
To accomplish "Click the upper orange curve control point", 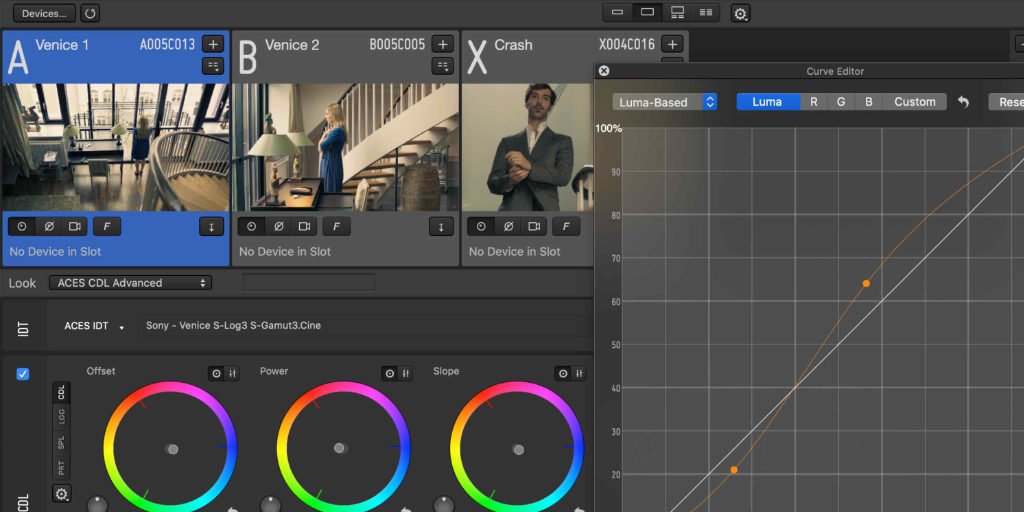I will click(866, 283).
